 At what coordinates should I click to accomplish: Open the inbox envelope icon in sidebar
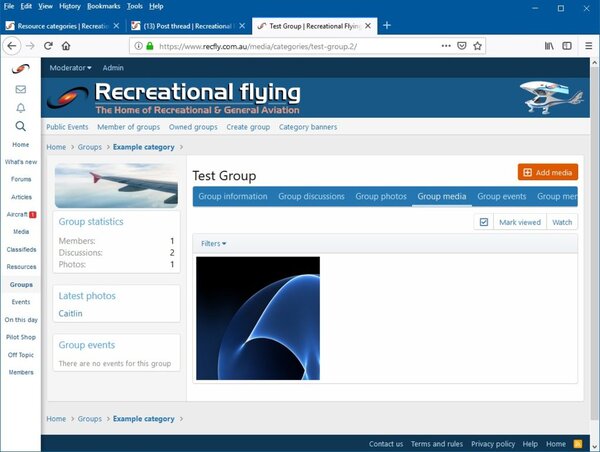20,89
